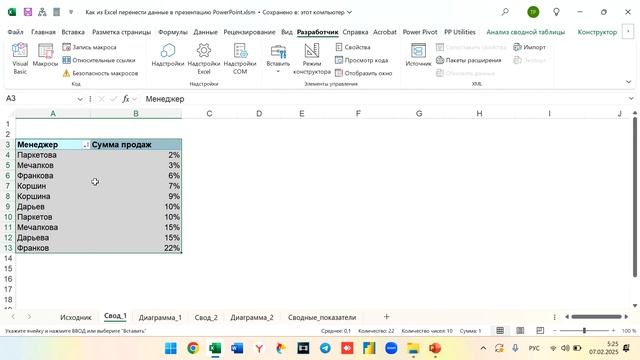Open the Менеджер filter dropdown in A3

pos(86,145)
